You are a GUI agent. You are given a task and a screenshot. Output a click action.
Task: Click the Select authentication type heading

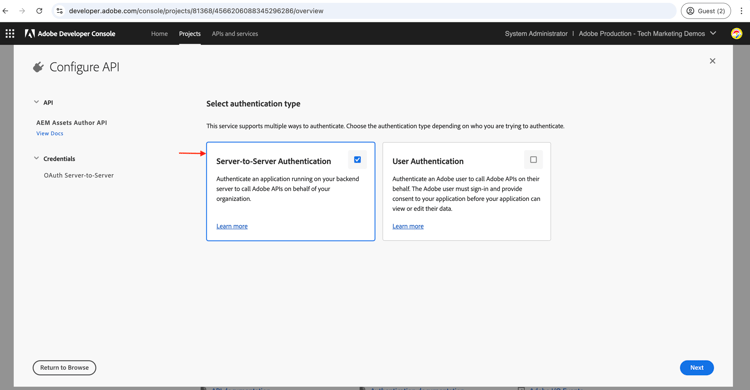click(x=253, y=103)
